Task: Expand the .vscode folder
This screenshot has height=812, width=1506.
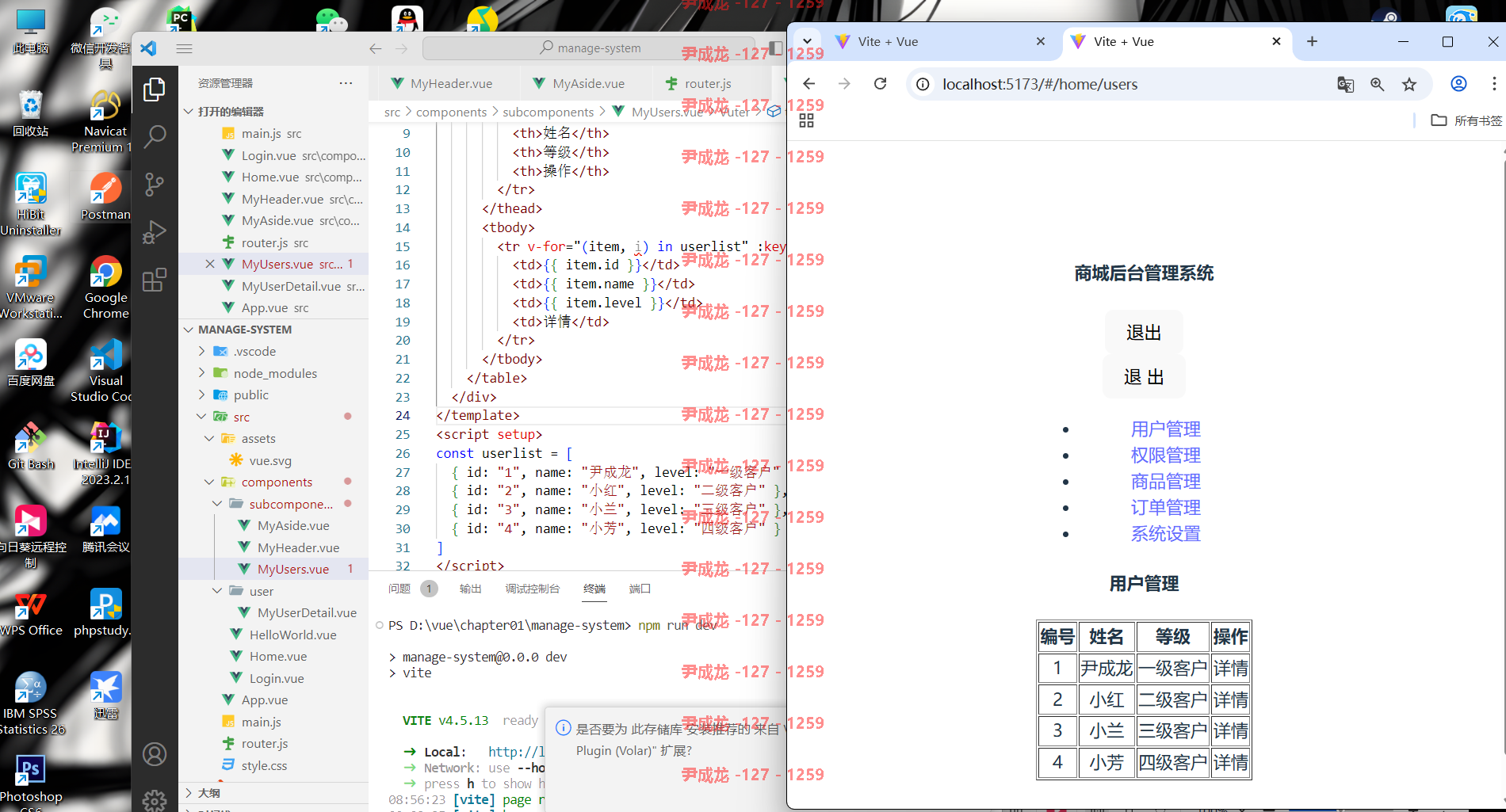Action: pos(201,351)
